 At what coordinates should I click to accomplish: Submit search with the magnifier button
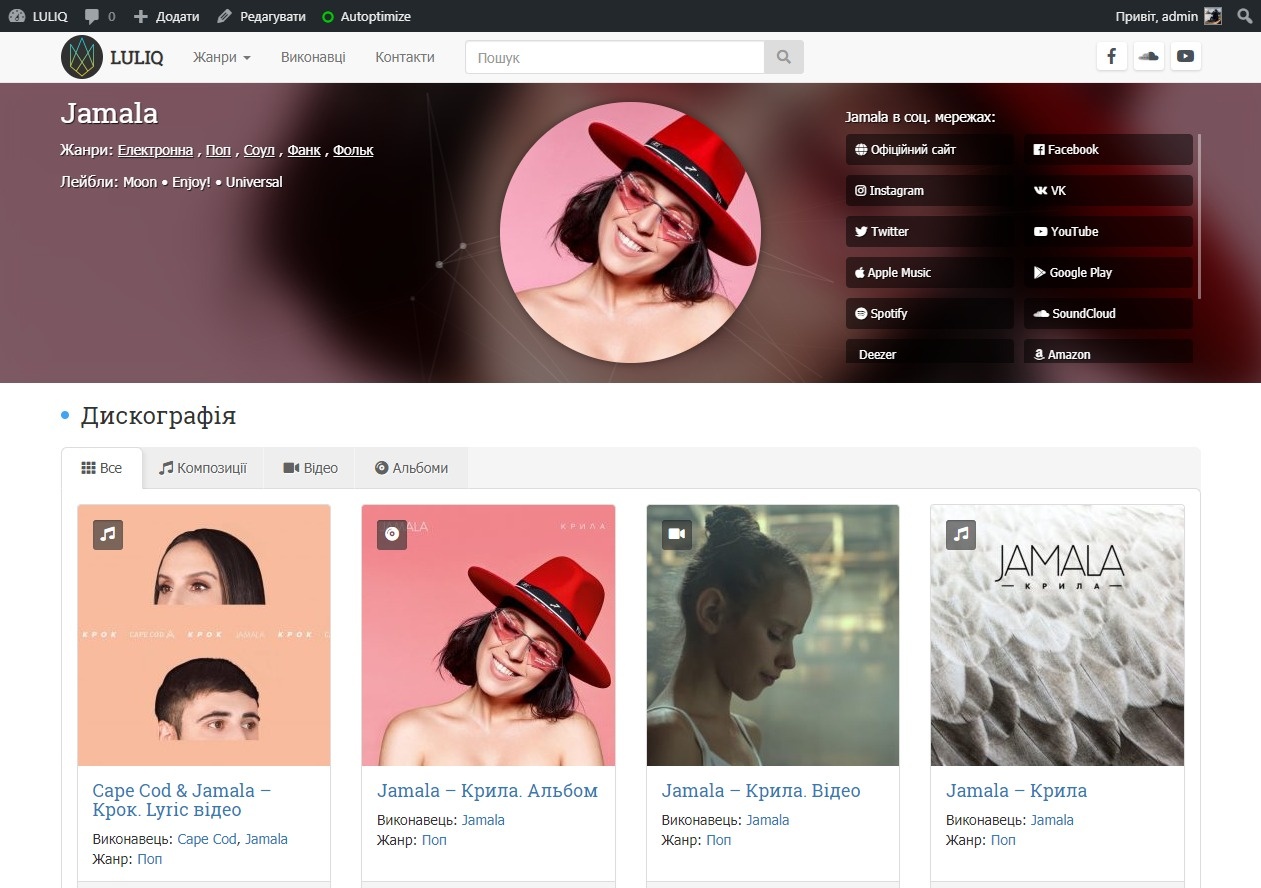tap(784, 57)
